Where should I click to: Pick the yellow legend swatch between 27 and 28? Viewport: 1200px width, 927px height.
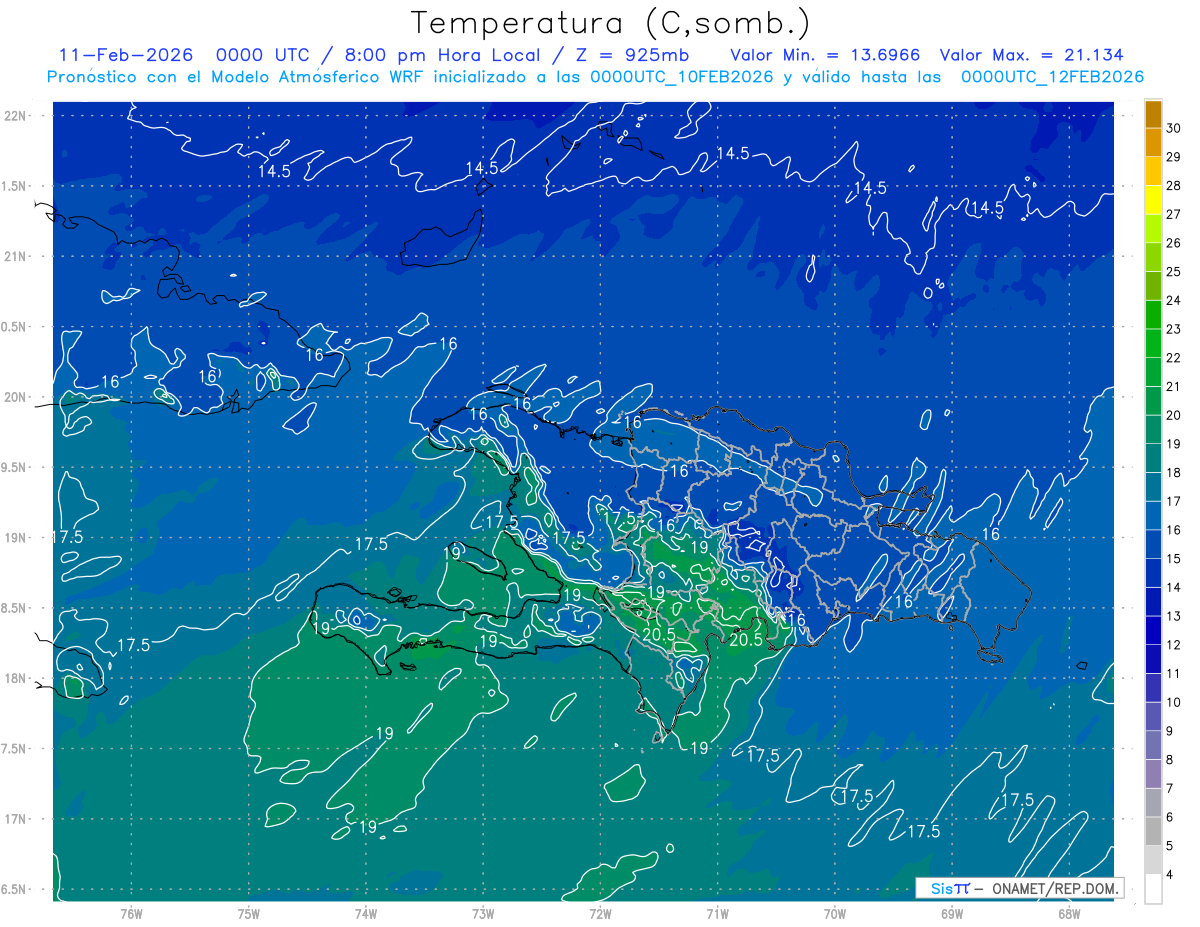[1153, 200]
